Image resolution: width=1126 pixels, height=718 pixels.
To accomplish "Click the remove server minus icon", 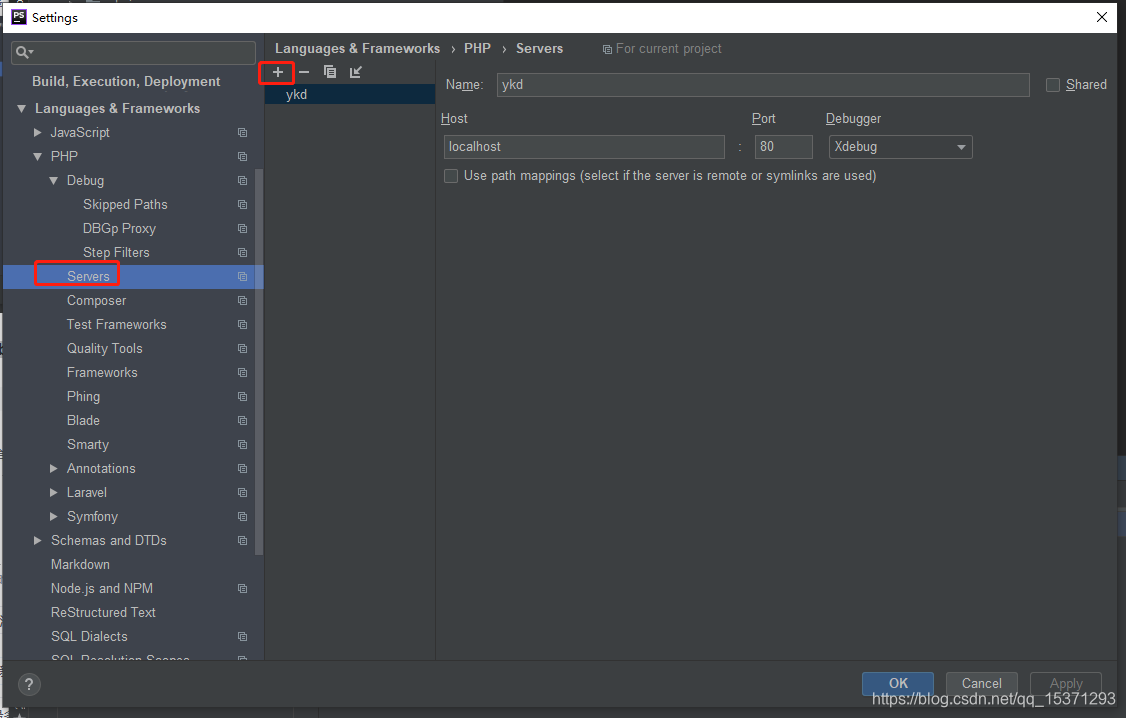I will [304, 72].
